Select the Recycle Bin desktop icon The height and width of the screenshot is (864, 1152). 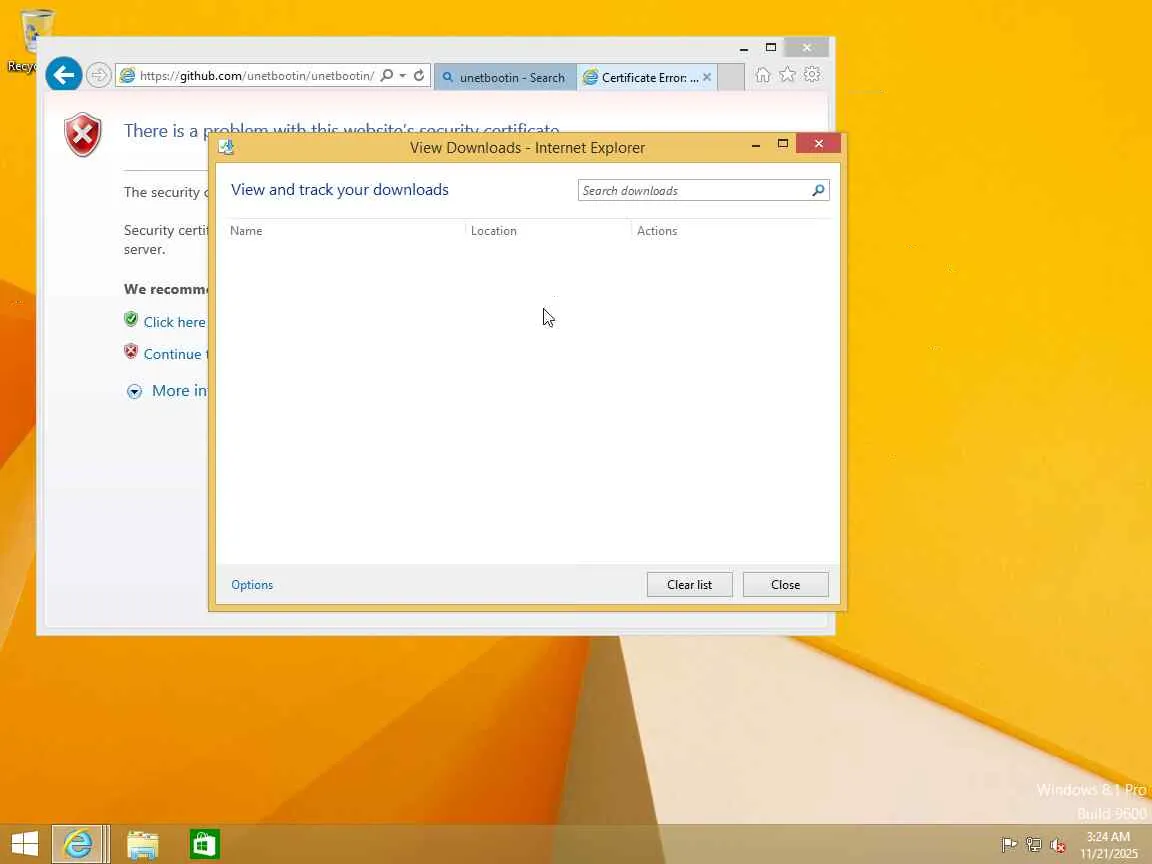click(31, 40)
